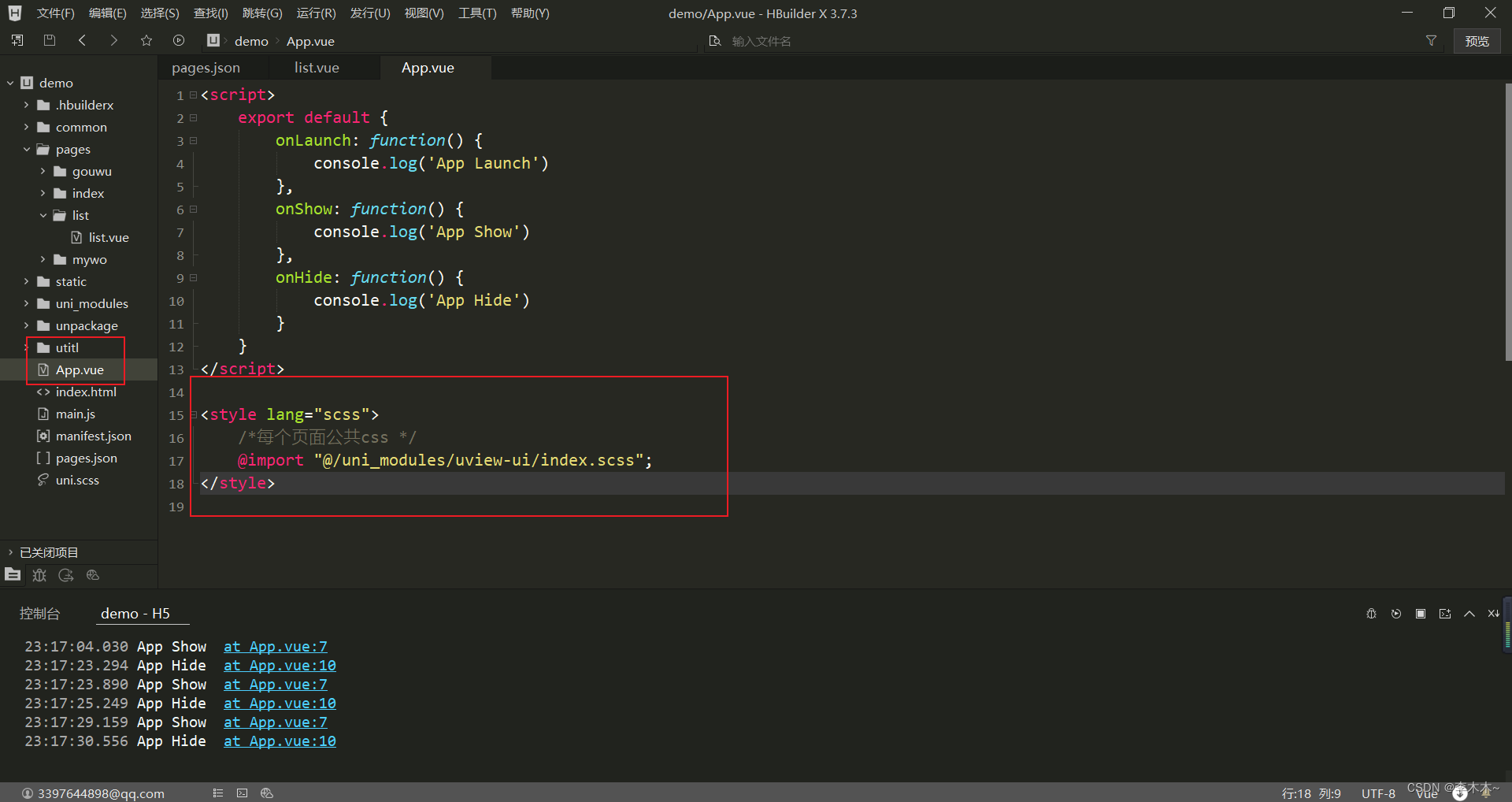This screenshot has height=802, width=1512.
Task: Click UTF-8 encoding in status bar
Action: (x=1378, y=793)
